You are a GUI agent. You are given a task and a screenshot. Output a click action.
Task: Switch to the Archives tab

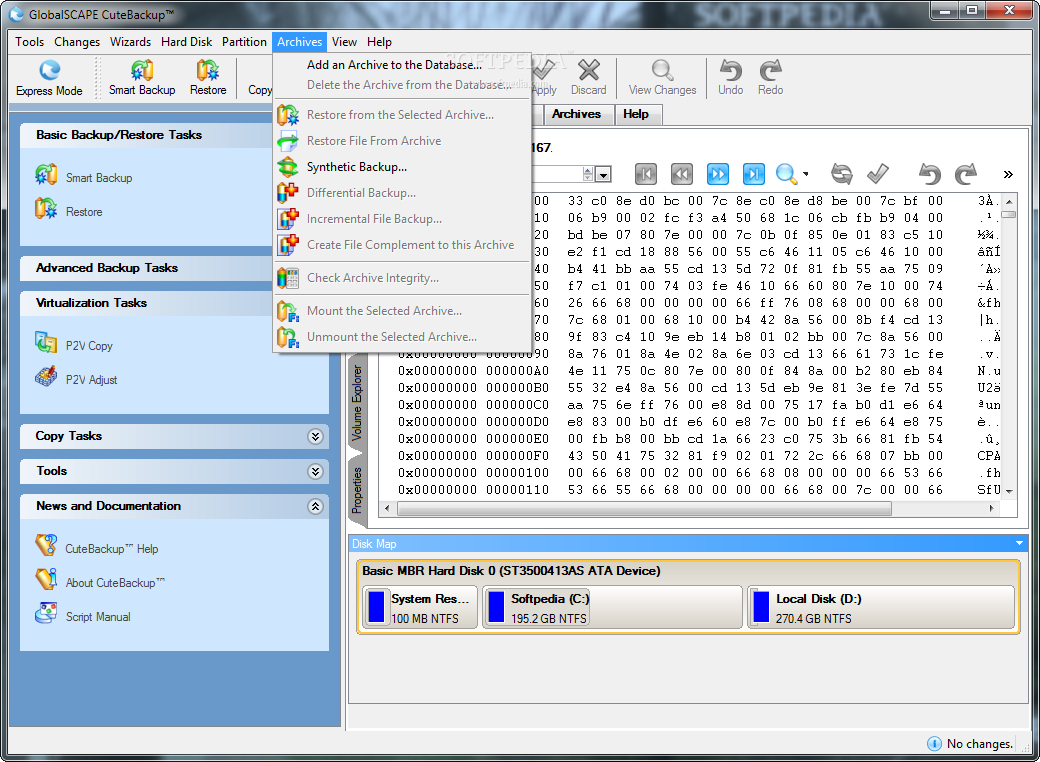pyautogui.click(x=576, y=114)
